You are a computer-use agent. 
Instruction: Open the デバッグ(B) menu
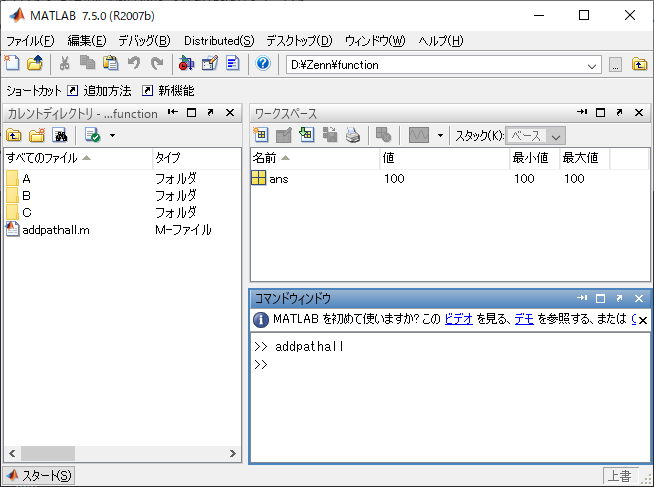tap(144, 41)
